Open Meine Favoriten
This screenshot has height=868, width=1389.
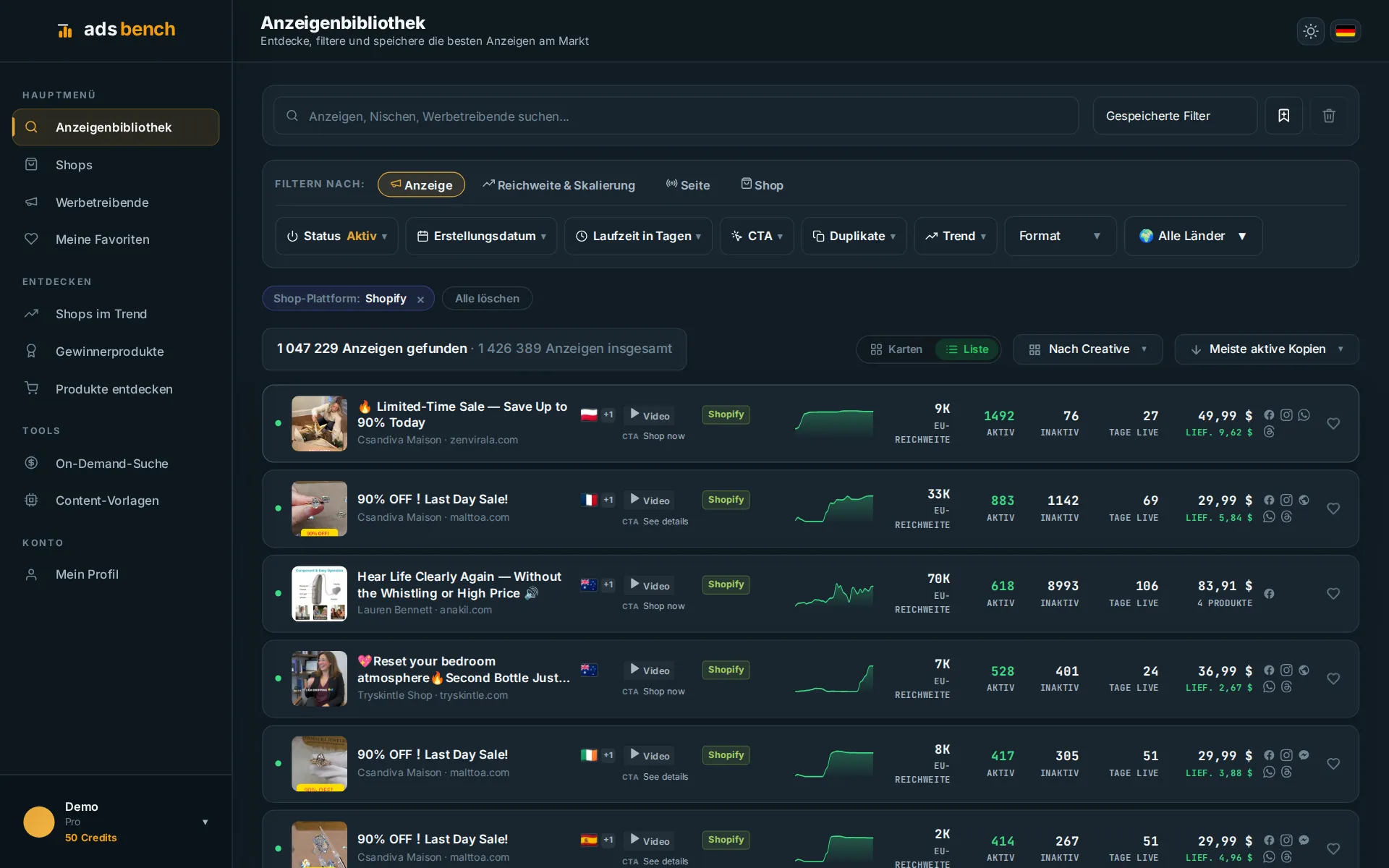coord(116,239)
